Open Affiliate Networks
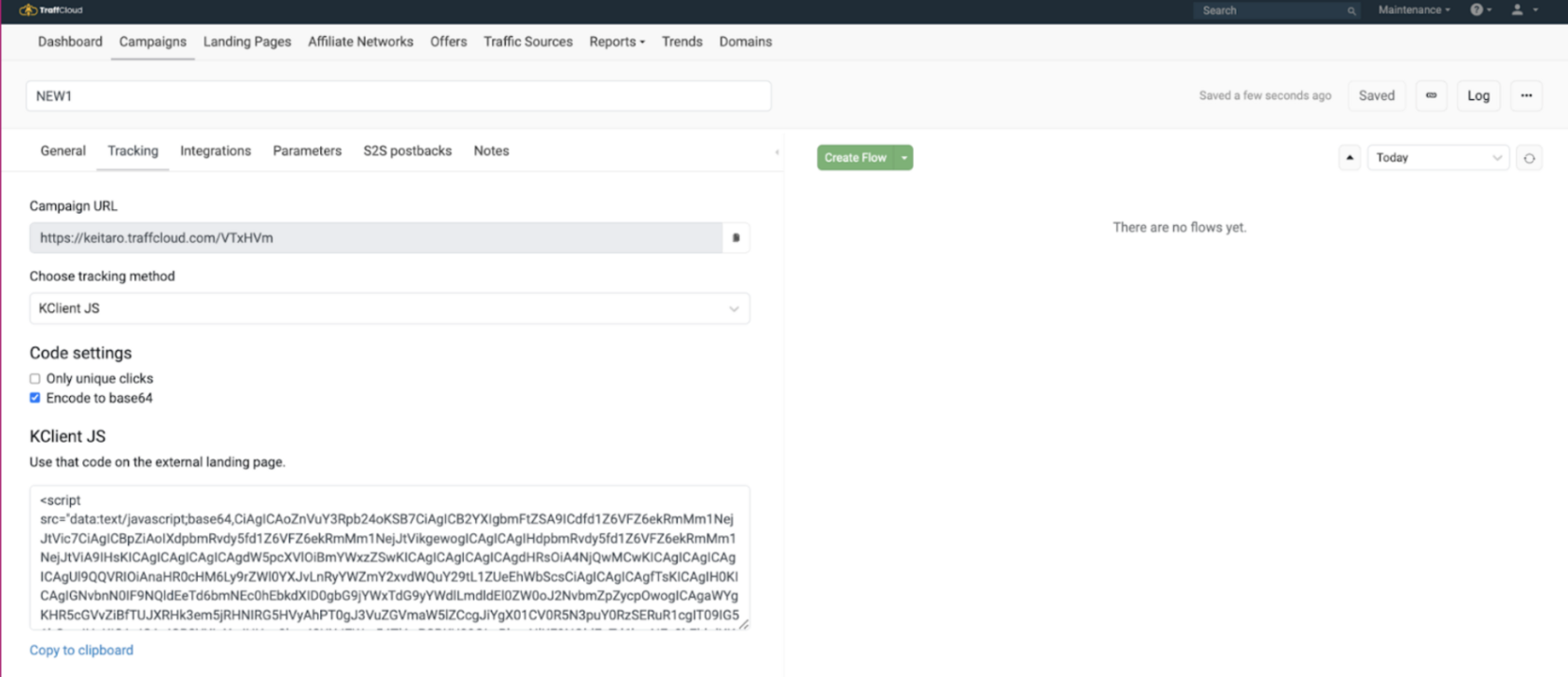This screenshot has height=677, width=1568. coord(360,42)
